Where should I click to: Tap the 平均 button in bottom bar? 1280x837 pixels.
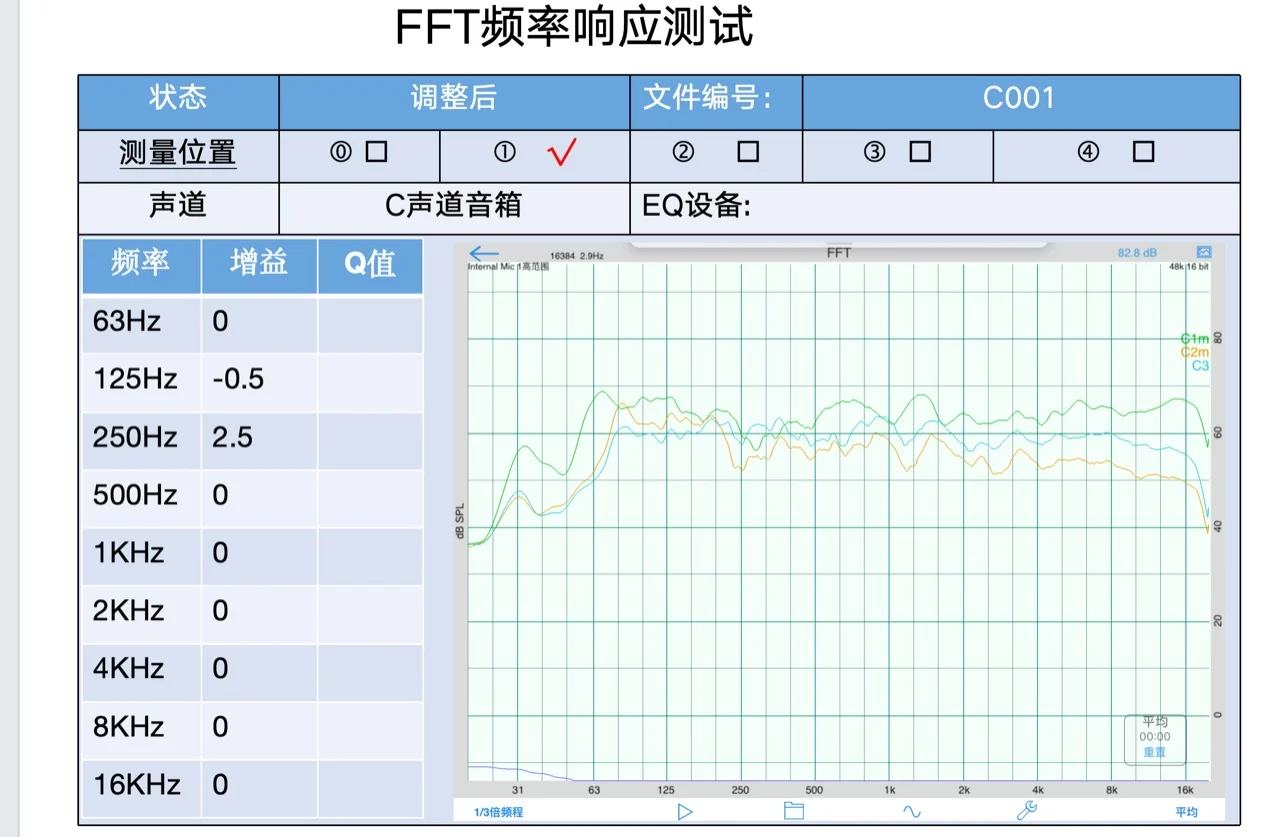click(1186, 812)
